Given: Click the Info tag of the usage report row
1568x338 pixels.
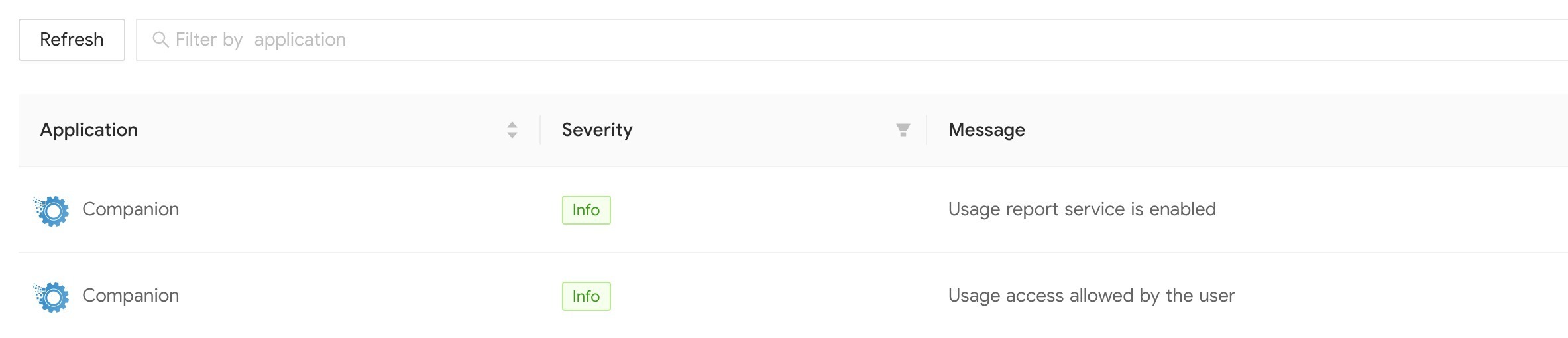Looking at the screenshot, I should pyautogui.click(x=586, y=210).
